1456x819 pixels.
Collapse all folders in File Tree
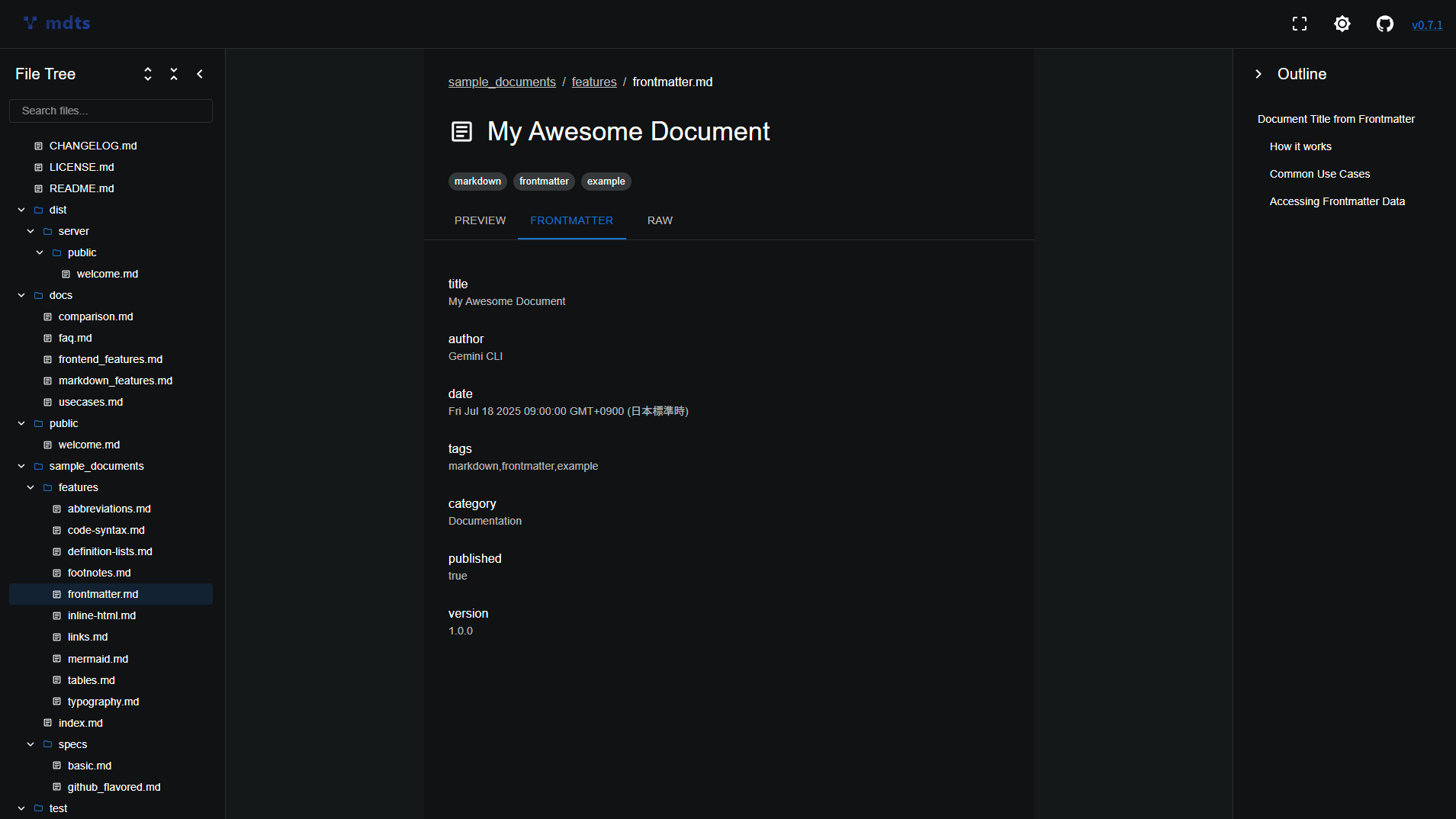coord(174,74)
